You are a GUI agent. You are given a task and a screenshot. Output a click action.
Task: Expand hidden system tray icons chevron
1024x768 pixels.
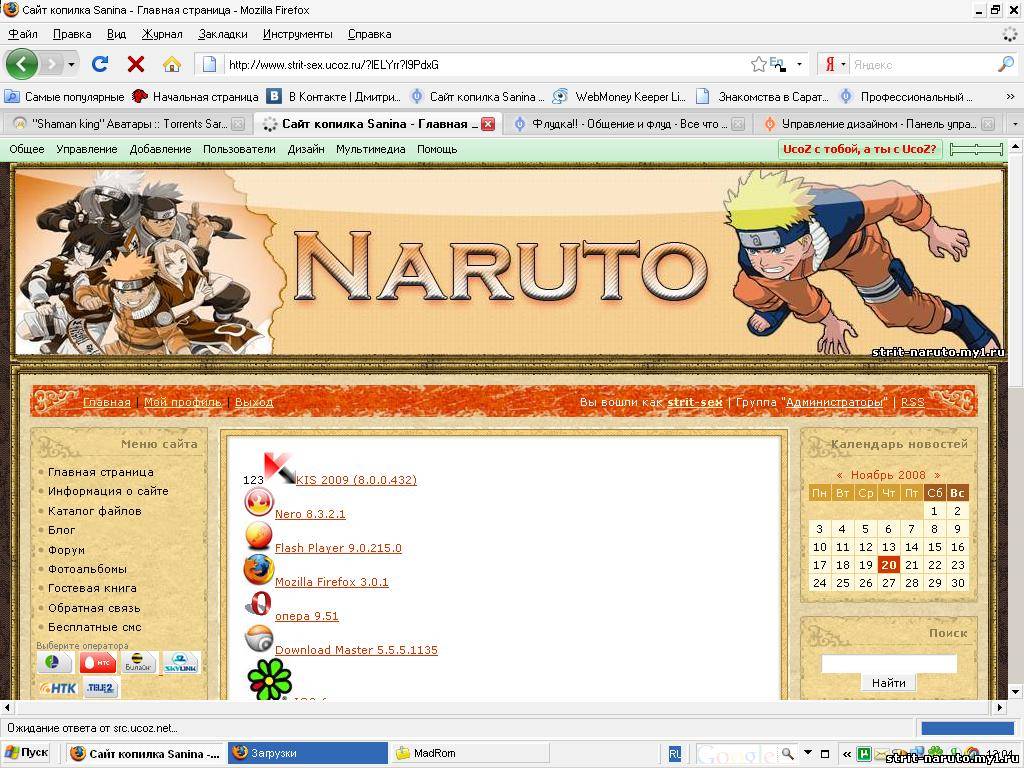(847, 754)
